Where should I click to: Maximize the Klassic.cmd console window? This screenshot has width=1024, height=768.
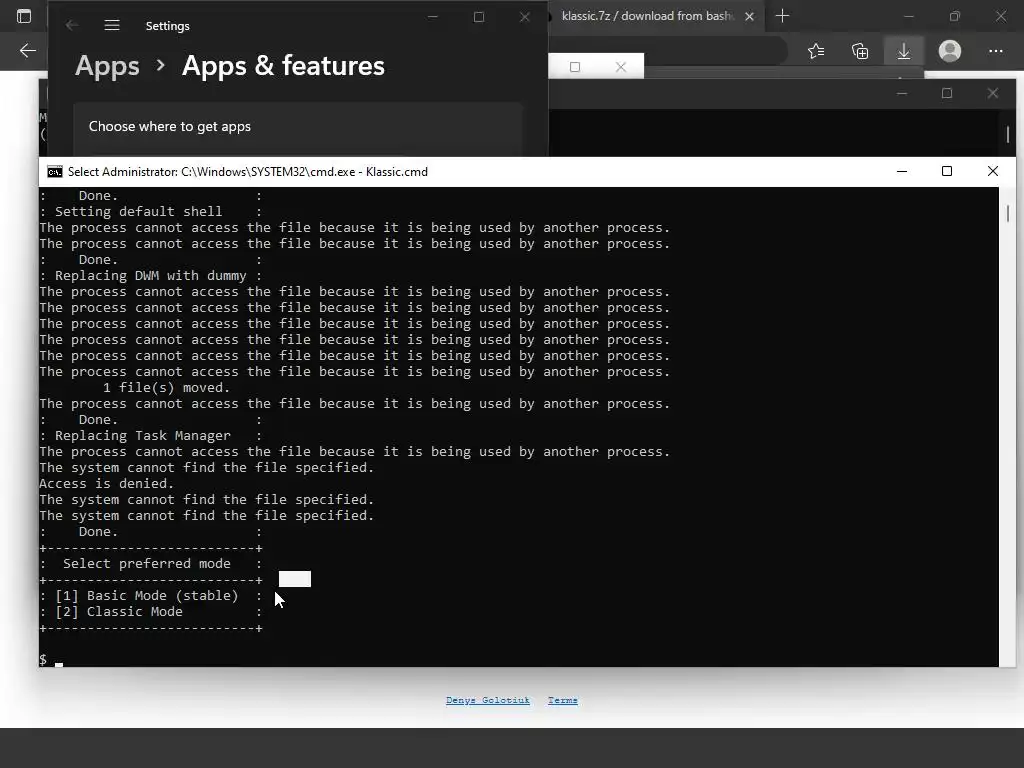[x=947, y=171]
